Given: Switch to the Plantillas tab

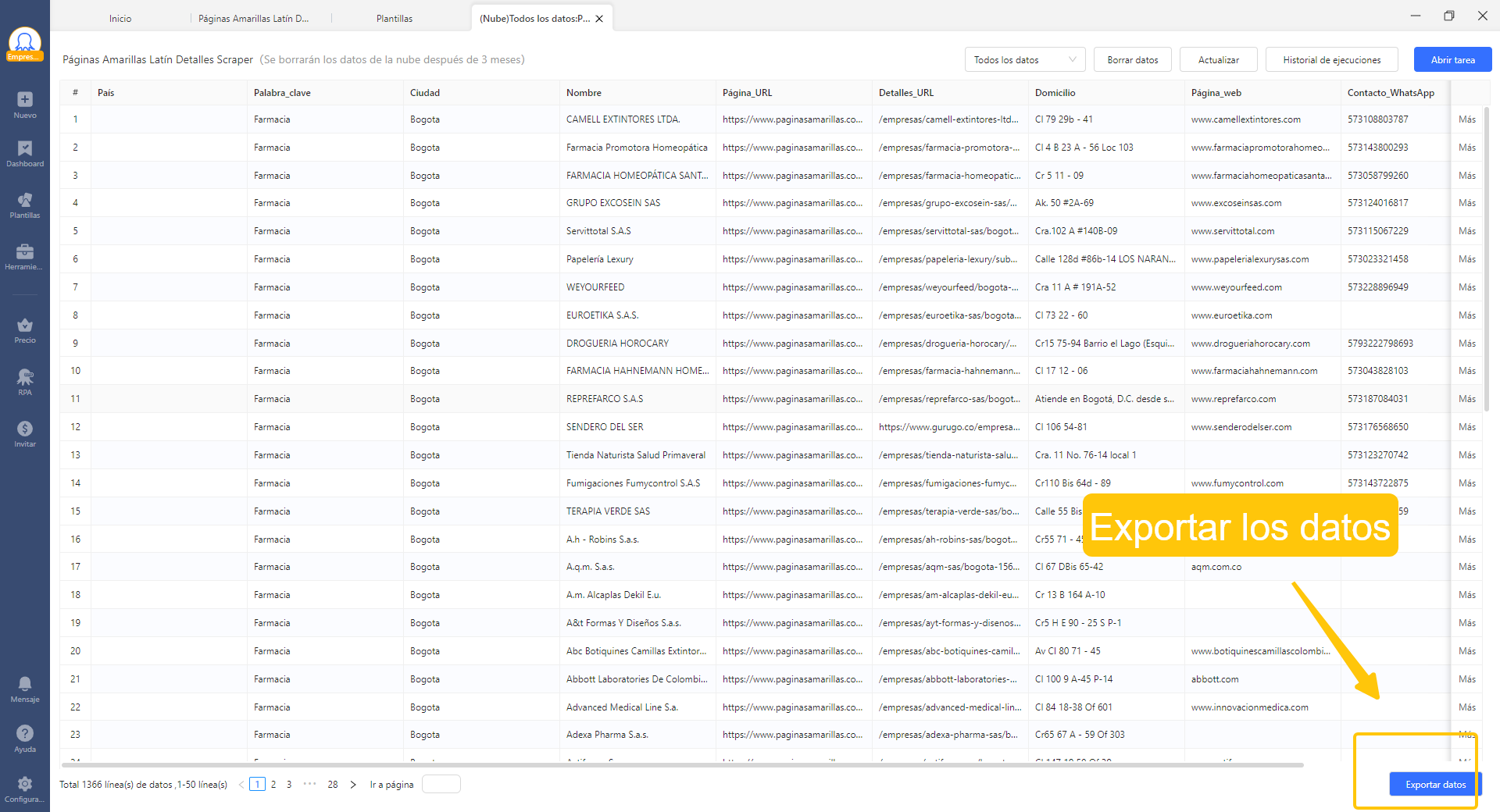Looking at the screenshot, I should [x=395, y=17].
